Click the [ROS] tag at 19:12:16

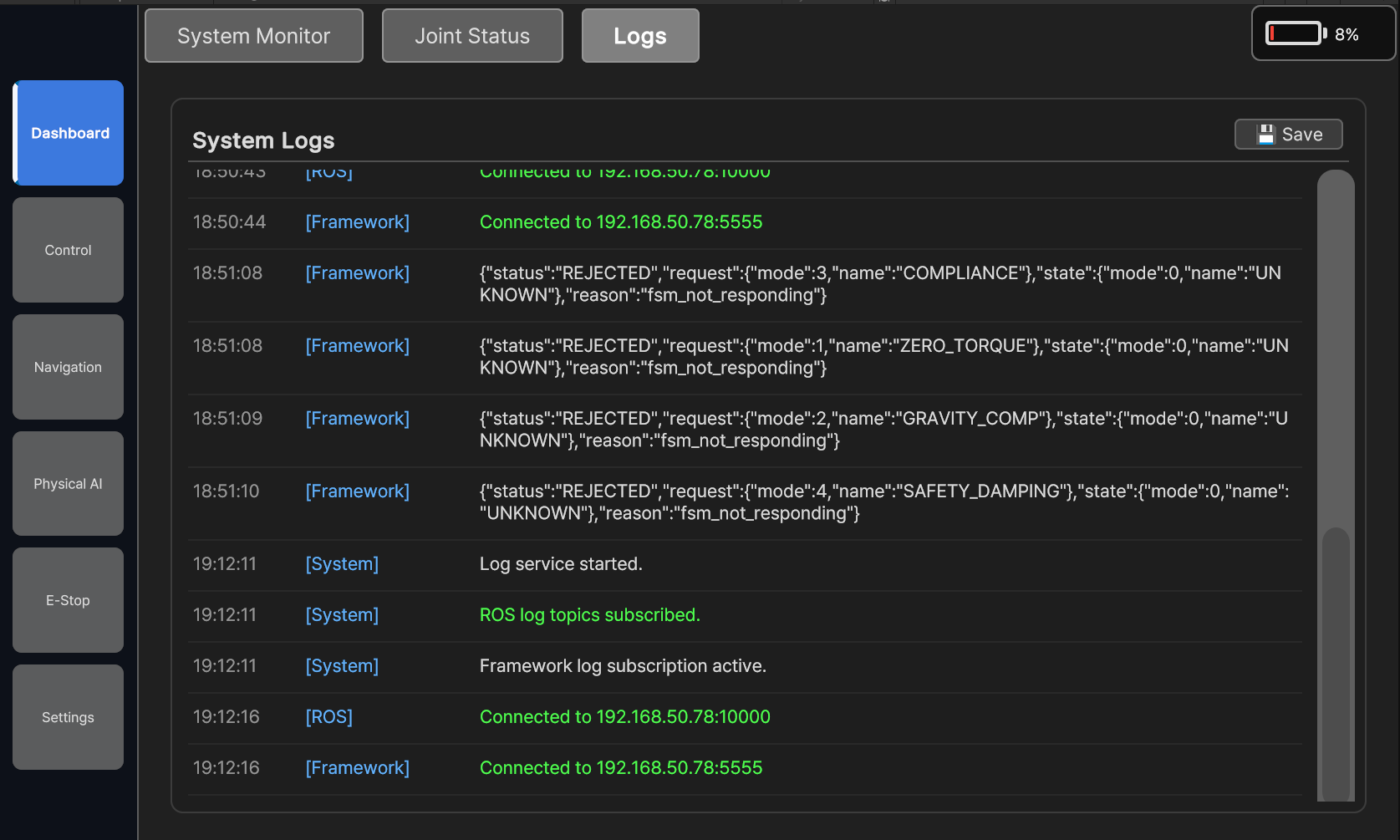(328, 717)
